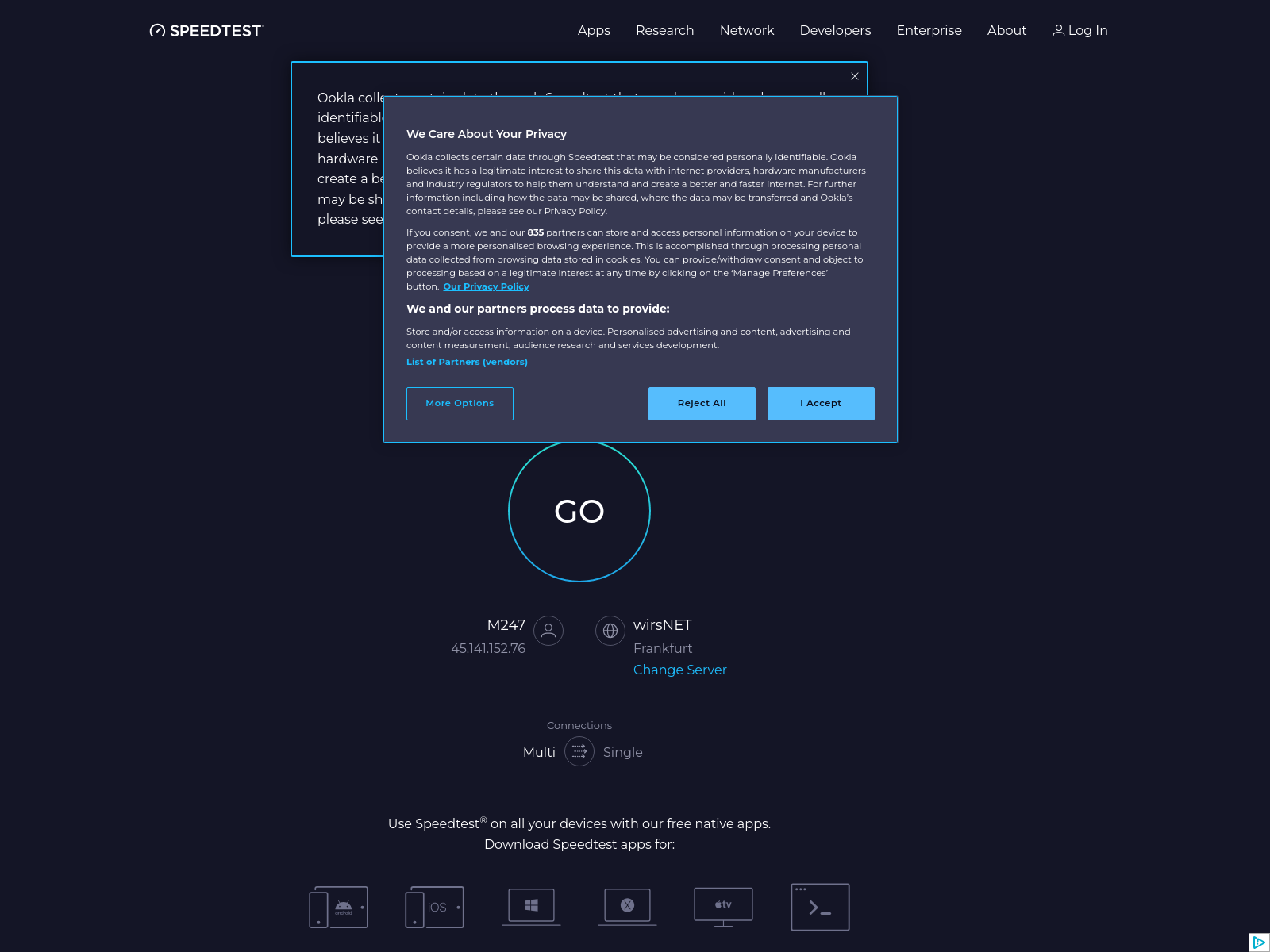Open the Network menu item

[x=747, y=30]
